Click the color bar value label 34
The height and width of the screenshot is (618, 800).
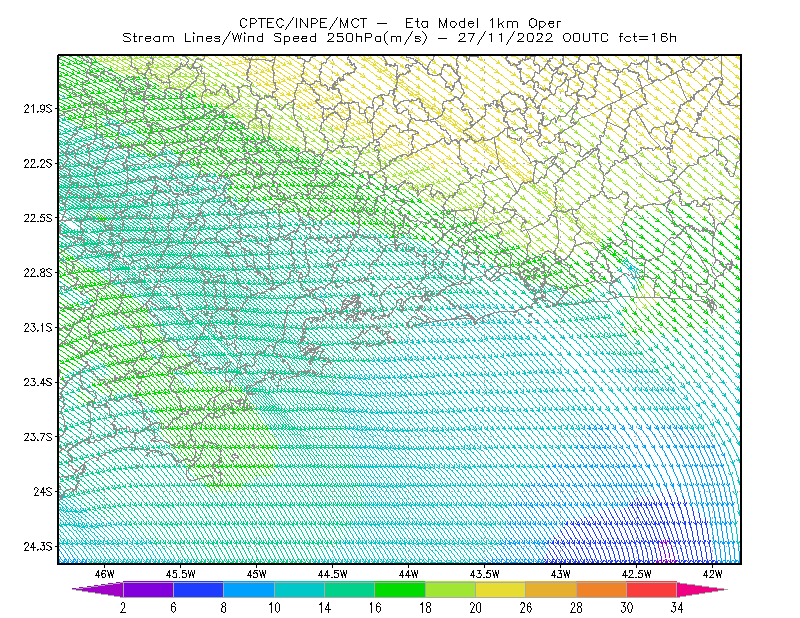pyautogui.click(x=677, y=608)
